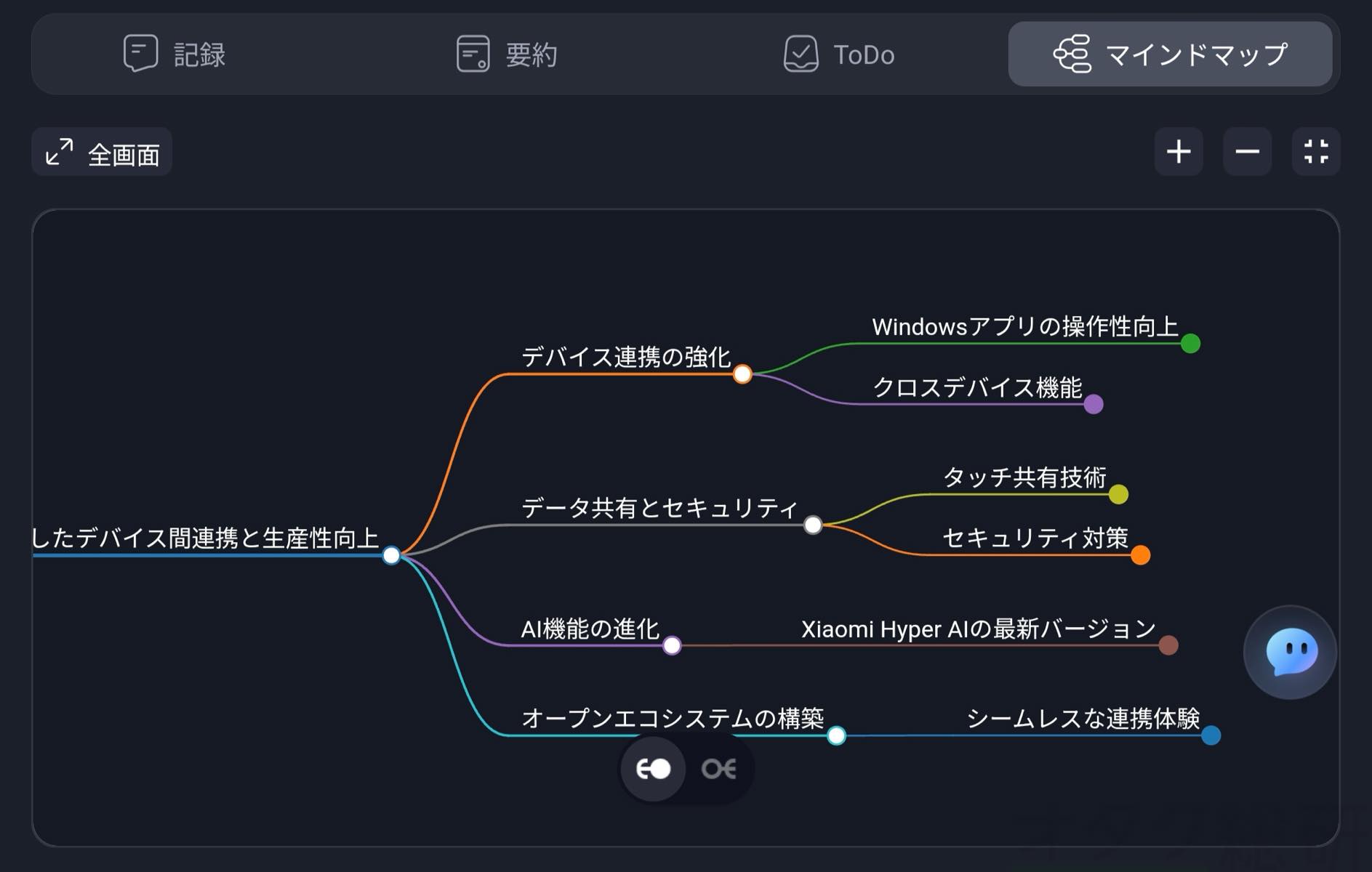Screen dimensions: 1372x872
Task: Click the Xiaomi Hyper AIの最新バージョン node
Action: (x=978, y=629)
